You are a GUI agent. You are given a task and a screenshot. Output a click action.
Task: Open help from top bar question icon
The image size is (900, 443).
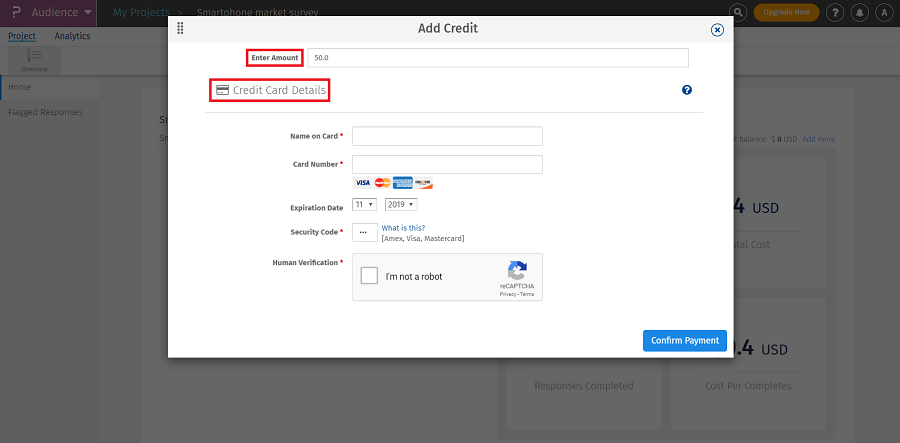[835, 12]
